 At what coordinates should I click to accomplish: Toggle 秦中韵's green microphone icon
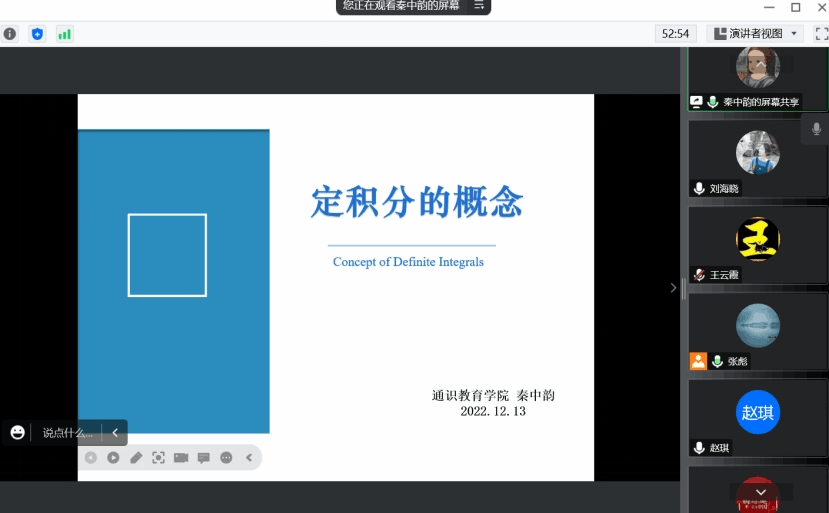pyautogui.click(x=713, y=102)
